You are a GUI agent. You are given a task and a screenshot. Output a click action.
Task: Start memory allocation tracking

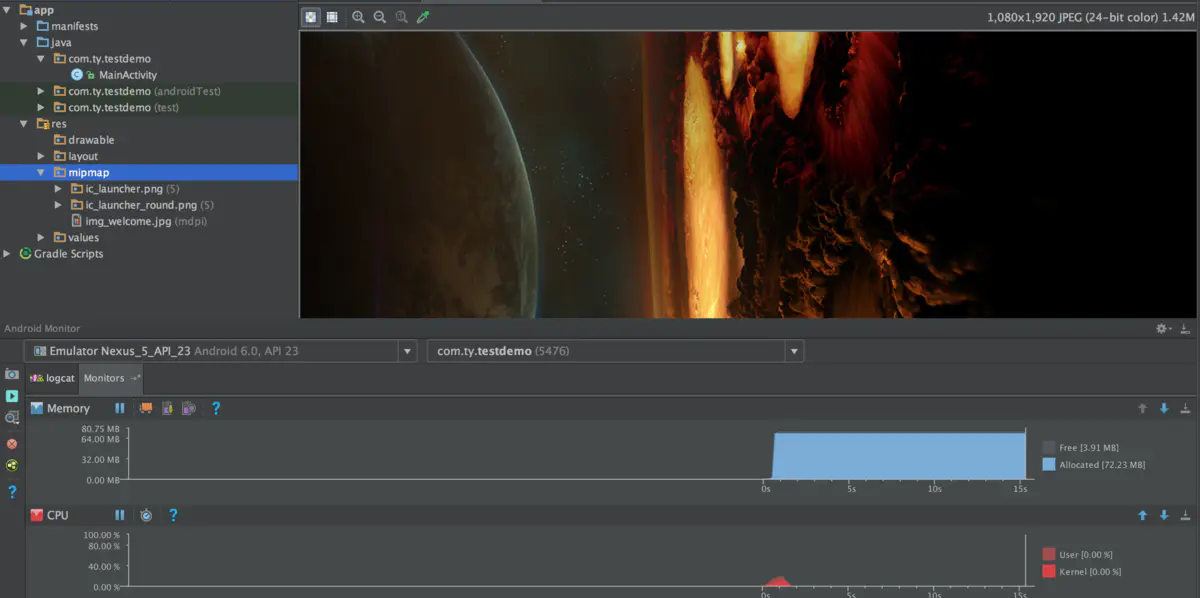pyautogui.click(x=188, y=408)
